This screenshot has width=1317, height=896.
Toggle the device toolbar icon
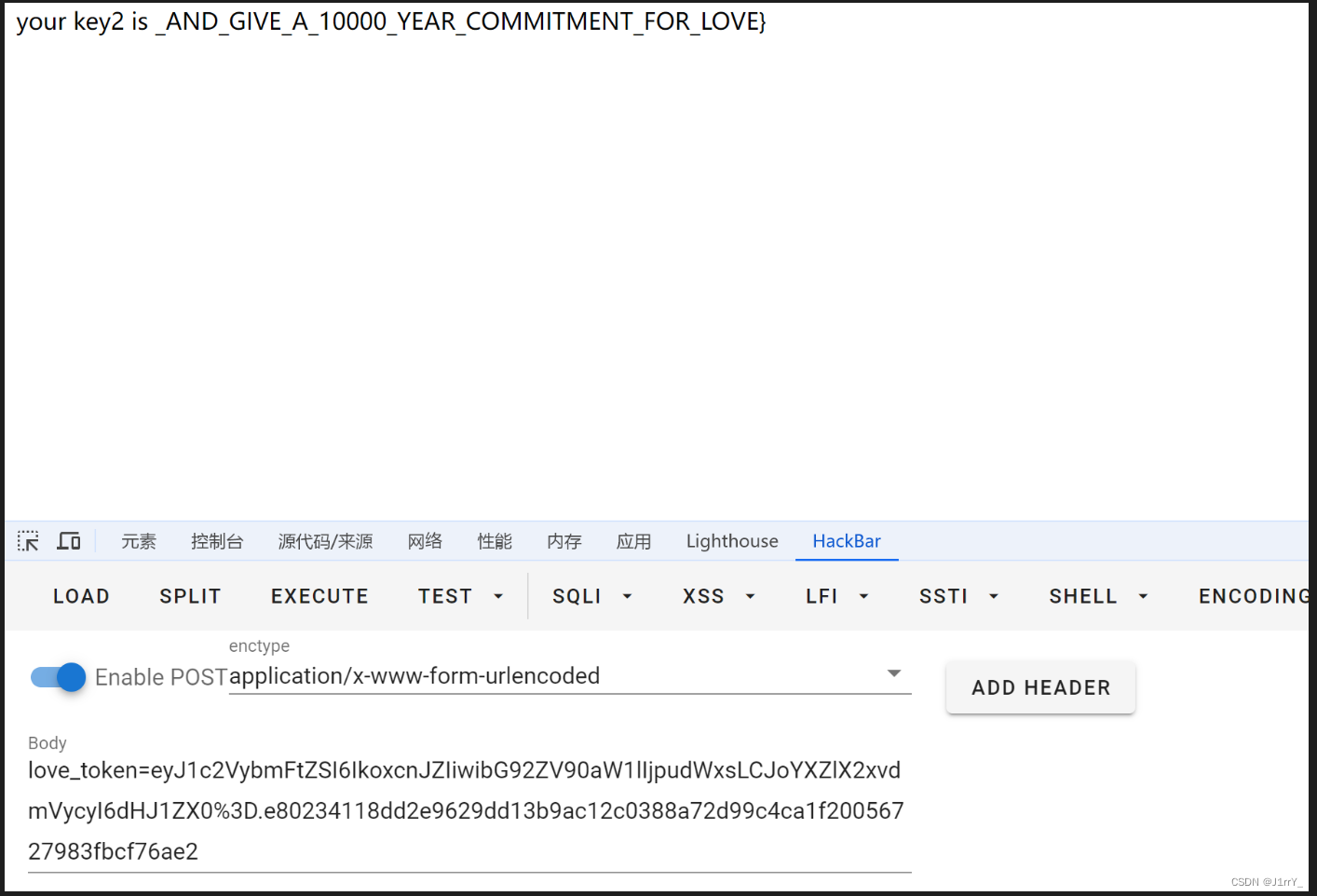pyautogui.click(x=69, y=541)
